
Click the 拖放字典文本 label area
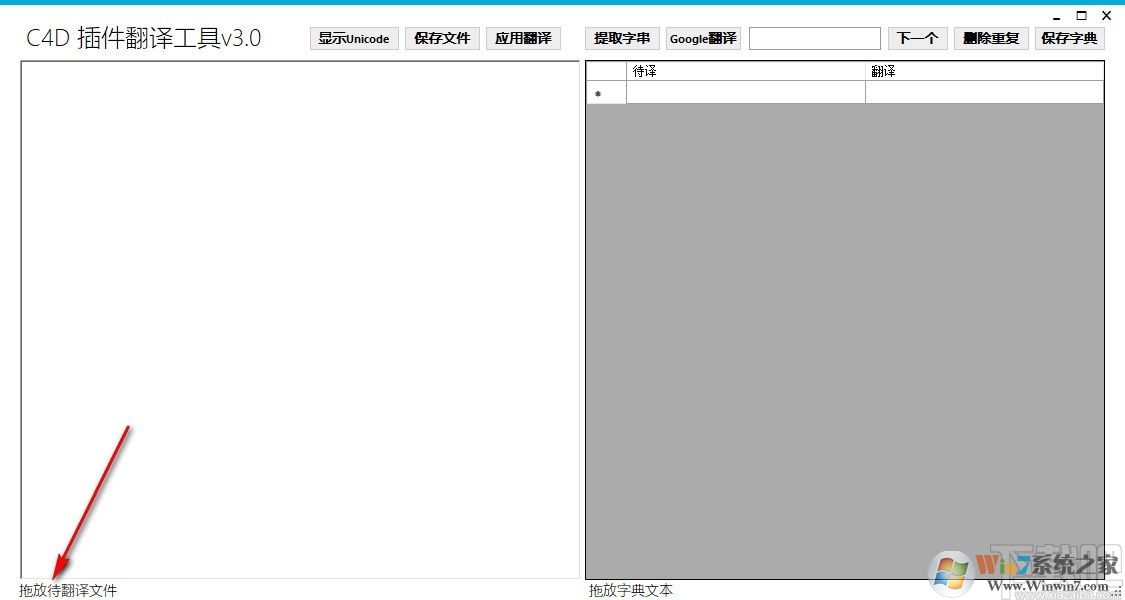(x=630, y=590)
